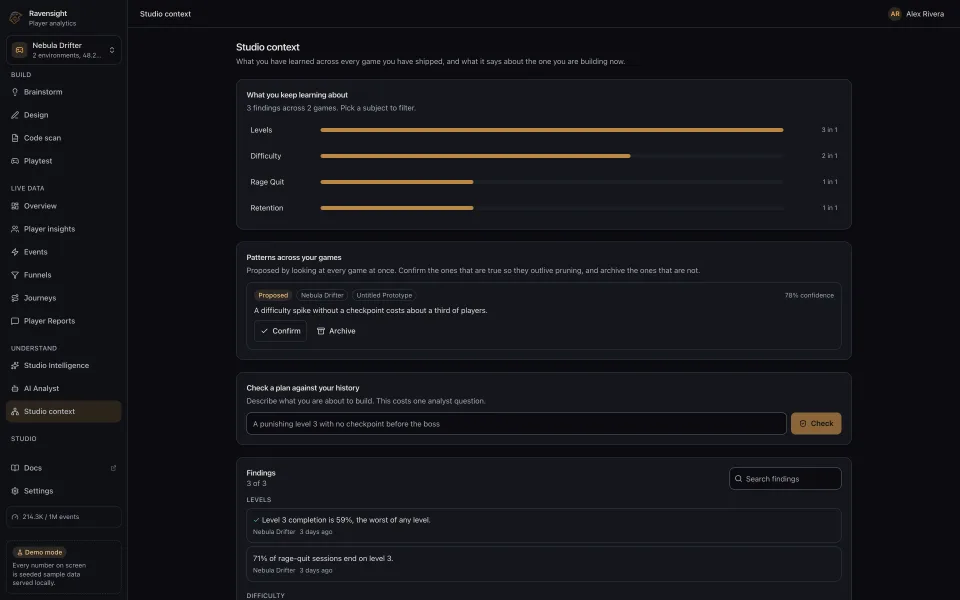The height and width of the screenshot is (600, 960).
Task: Click the magnifier icon in Search findings
Action: tap(738, 479)
